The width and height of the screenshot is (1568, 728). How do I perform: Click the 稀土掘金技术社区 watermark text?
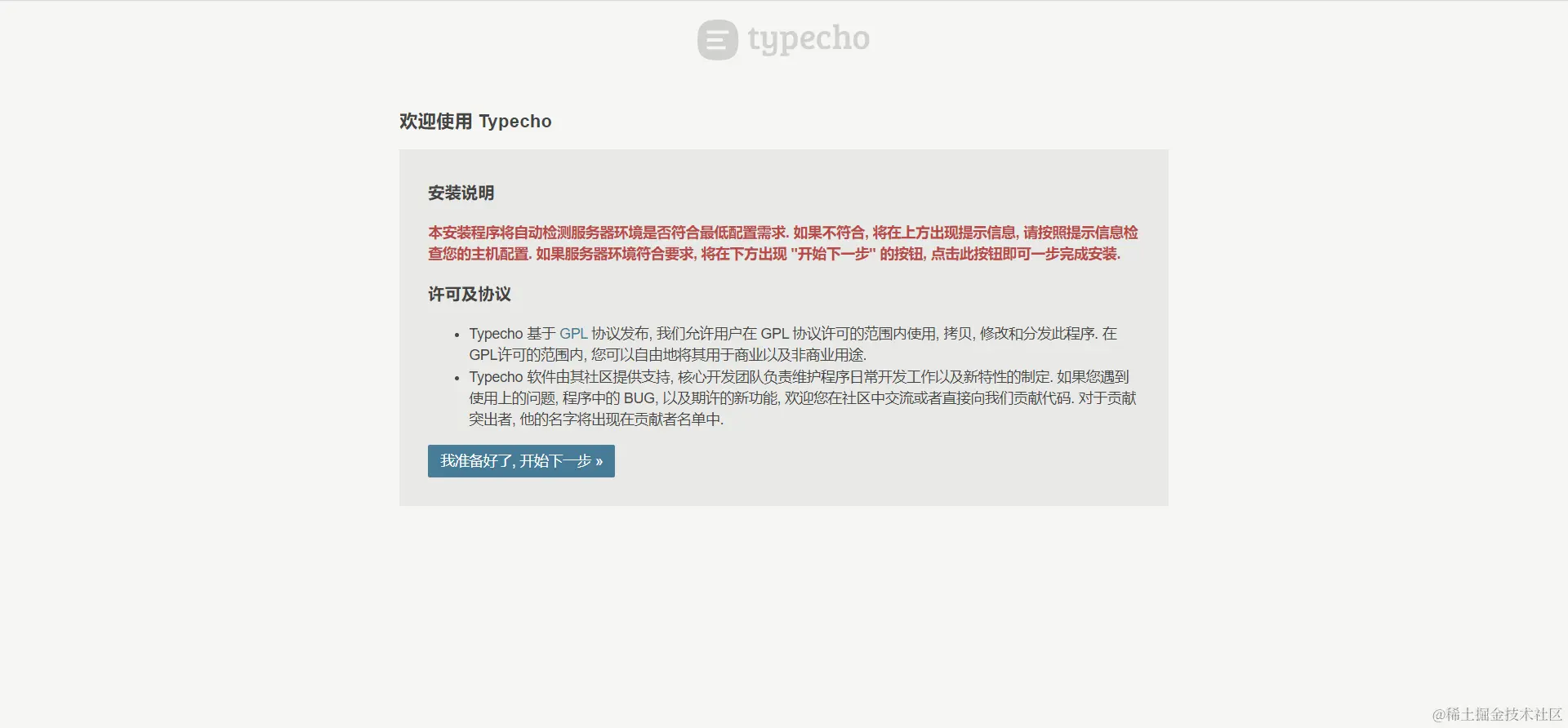point(1497,715)
